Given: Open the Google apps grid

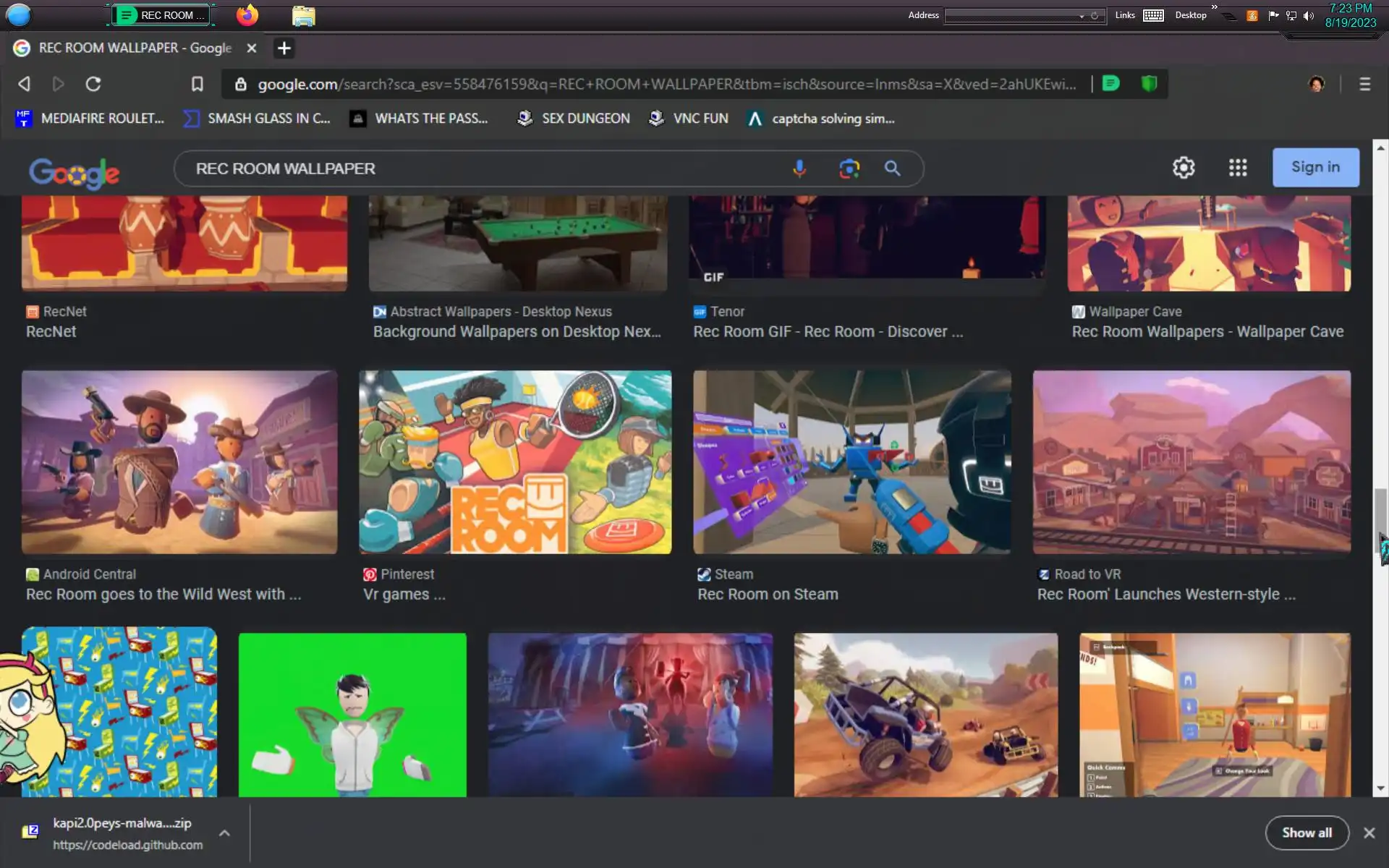Looking at the screenshot, I should click(1237, 168).
